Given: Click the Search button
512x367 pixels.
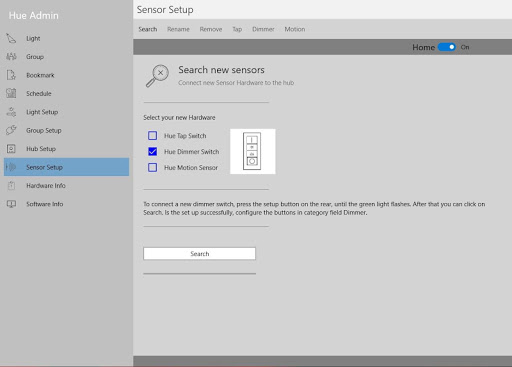Looking at the screenshot, I should click(199, 254).
